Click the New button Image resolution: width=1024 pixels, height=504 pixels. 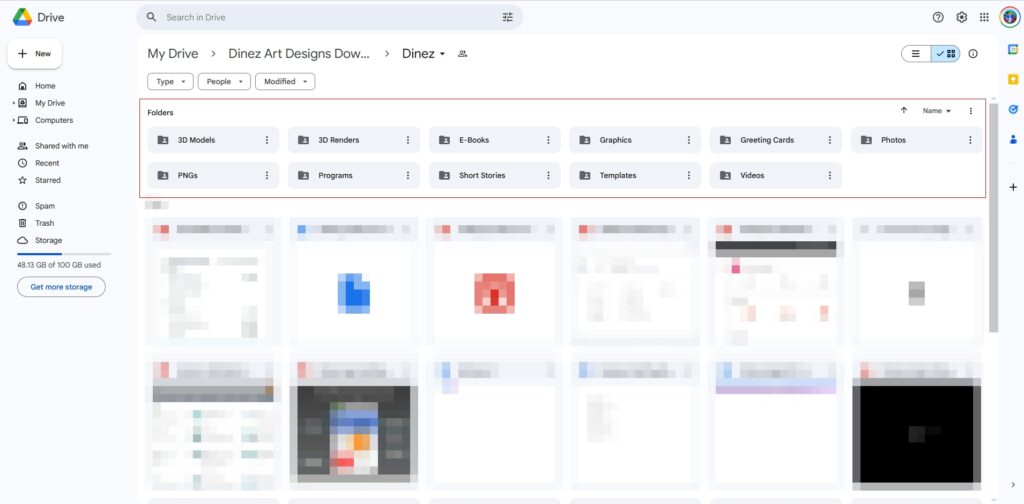tap(35, 54)
